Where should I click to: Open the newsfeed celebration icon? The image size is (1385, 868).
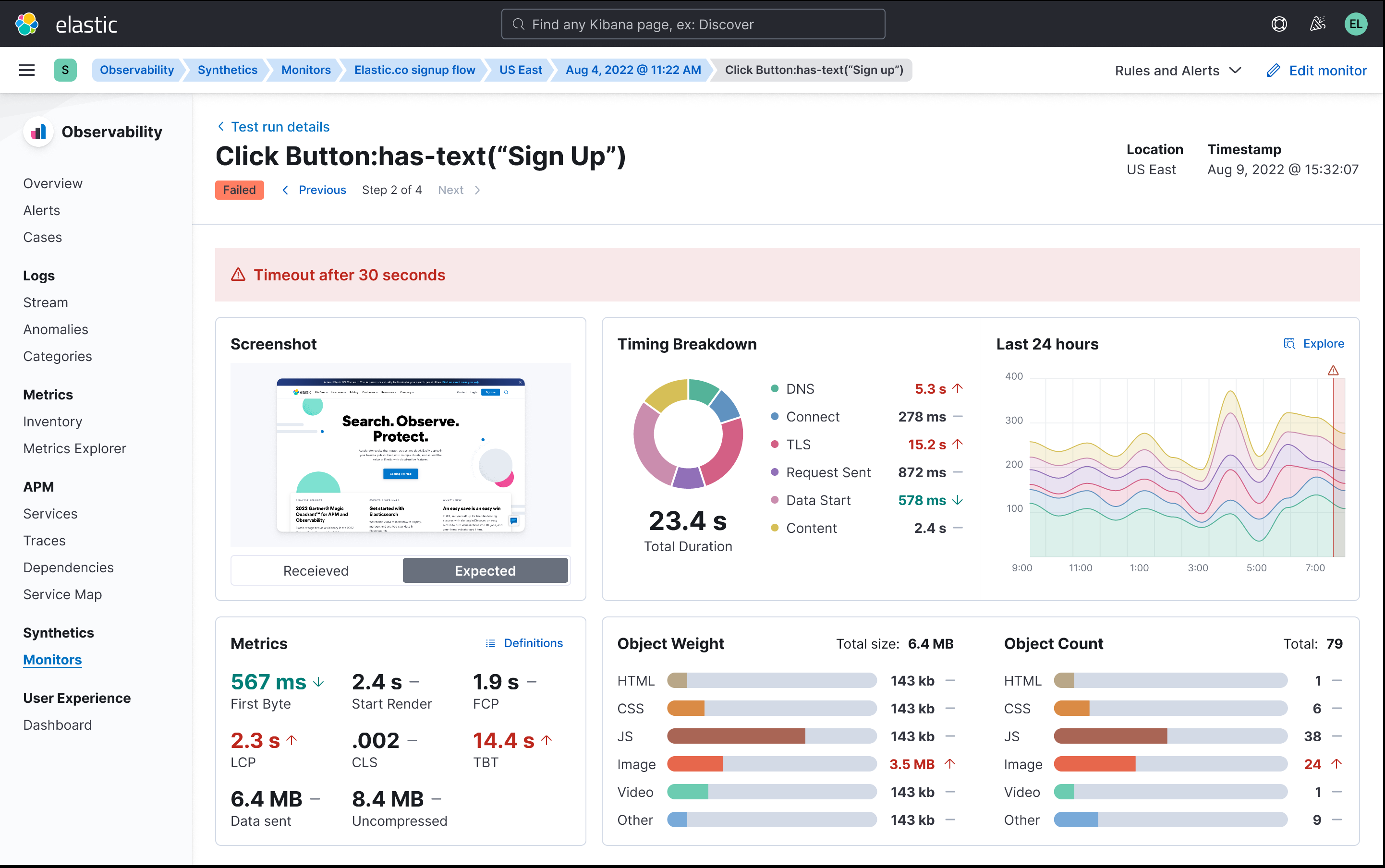[1317, 24]
